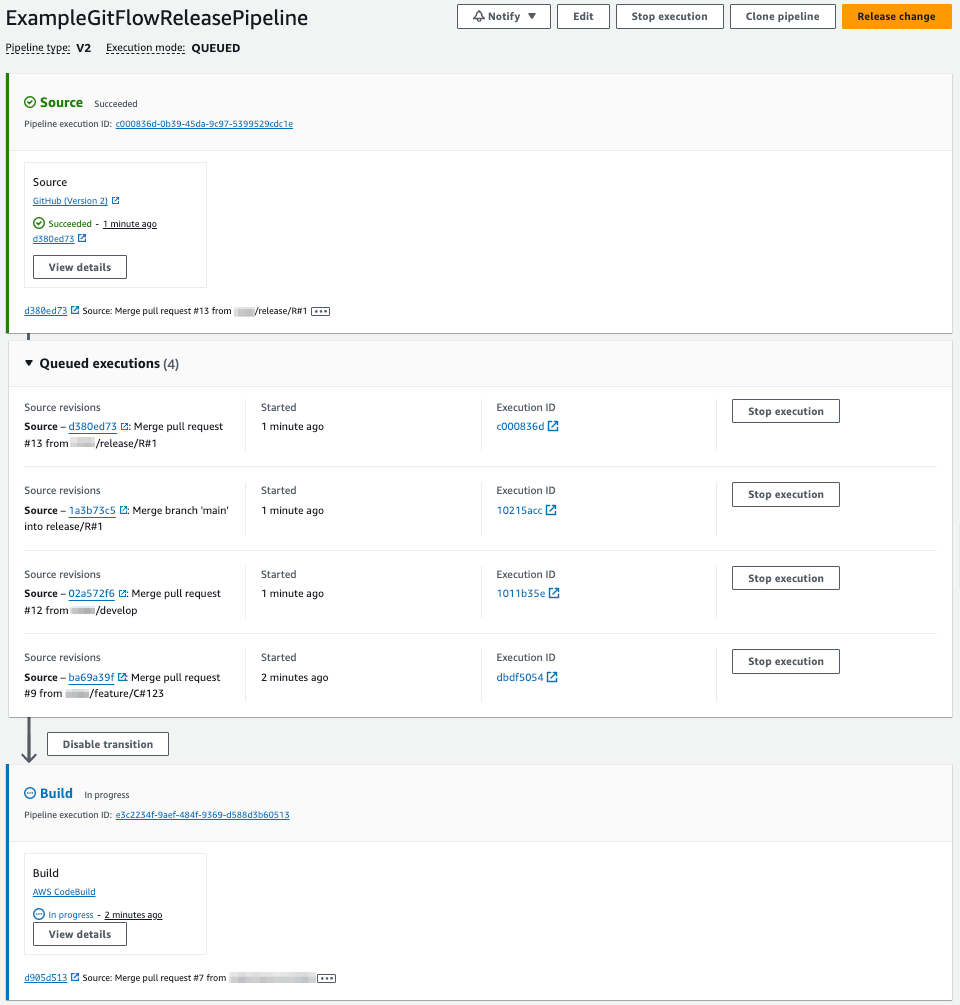Click the external link icon beside commit d905d513
This screenshot has width=960, height=1005.
point(77,977)
